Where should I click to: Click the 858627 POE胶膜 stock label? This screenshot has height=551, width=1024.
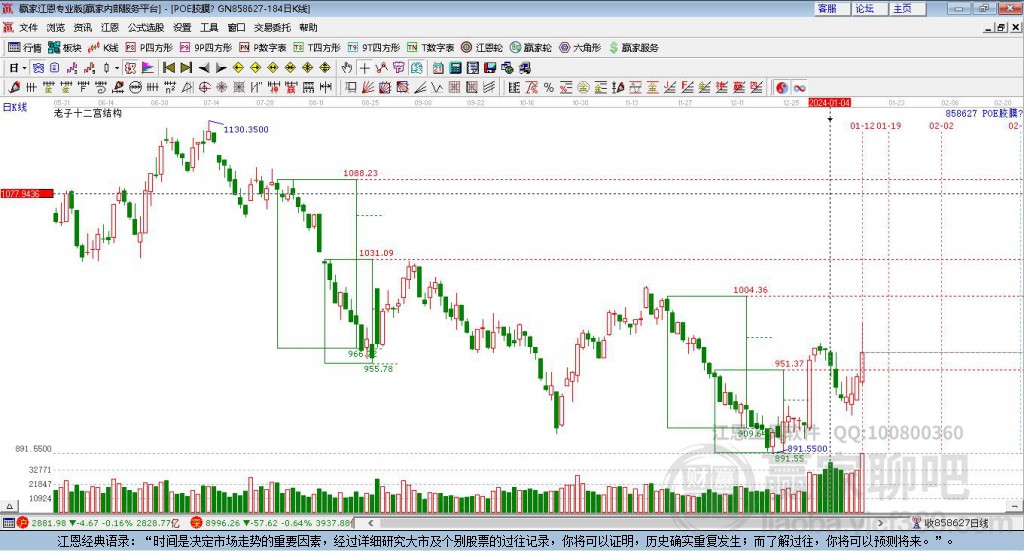[x=983, y=114]
